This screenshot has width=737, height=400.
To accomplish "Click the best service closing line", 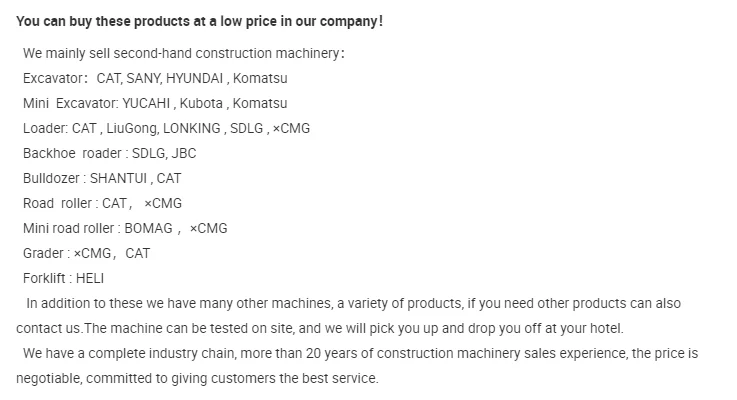I will coord(197,378).
